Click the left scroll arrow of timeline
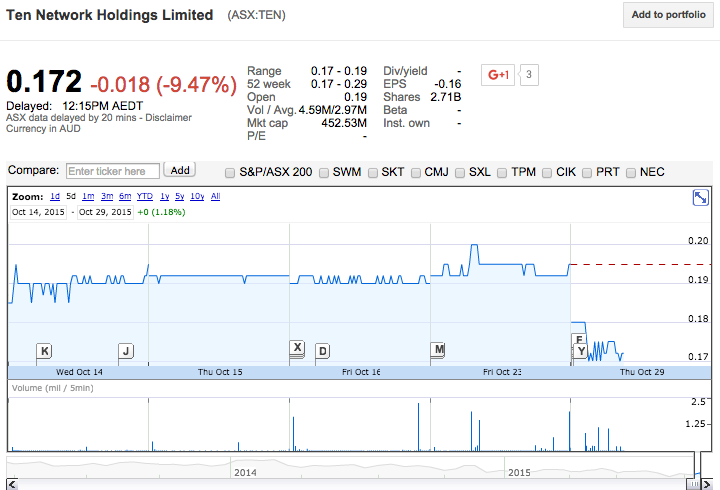Image resolution: width=720 pixels, height=490 pixels. [x=12, y=484]
